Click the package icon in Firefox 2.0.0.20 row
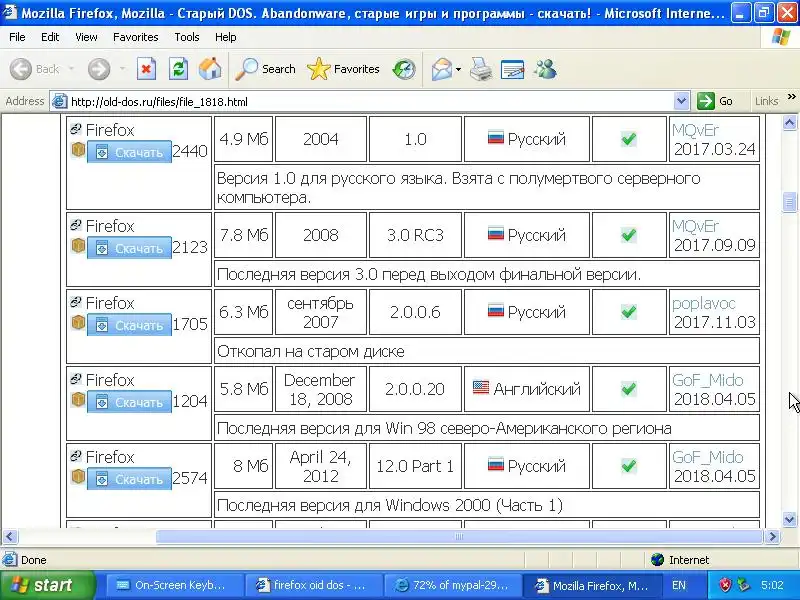Image resolution: width=800 pixels, height=600 pixels. coord(78,400)
